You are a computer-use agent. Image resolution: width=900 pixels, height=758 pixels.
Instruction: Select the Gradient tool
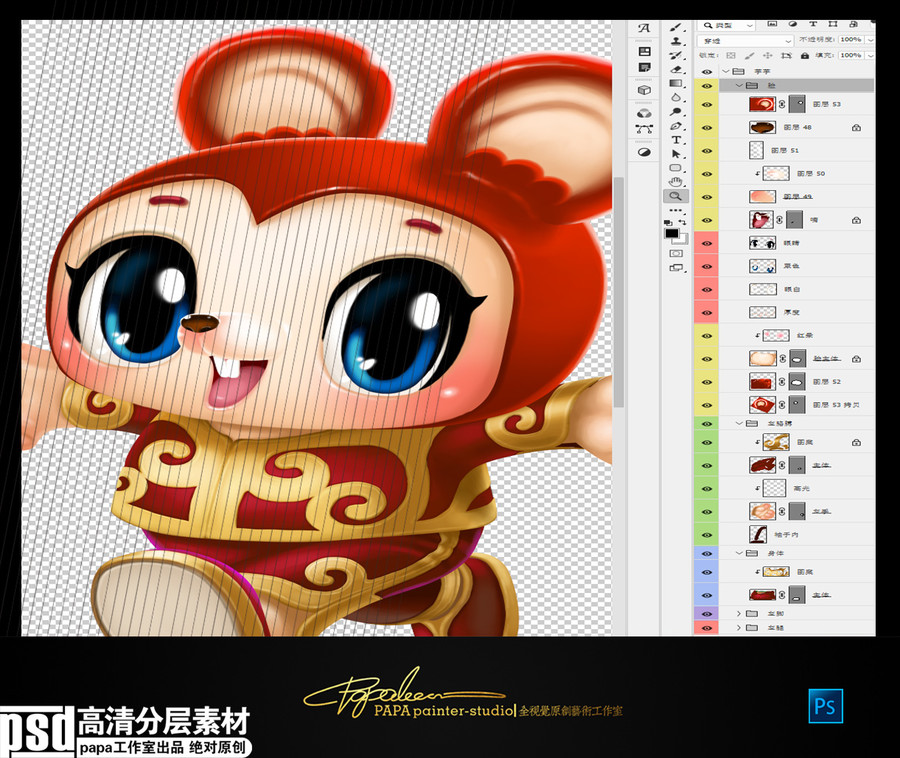676,84
